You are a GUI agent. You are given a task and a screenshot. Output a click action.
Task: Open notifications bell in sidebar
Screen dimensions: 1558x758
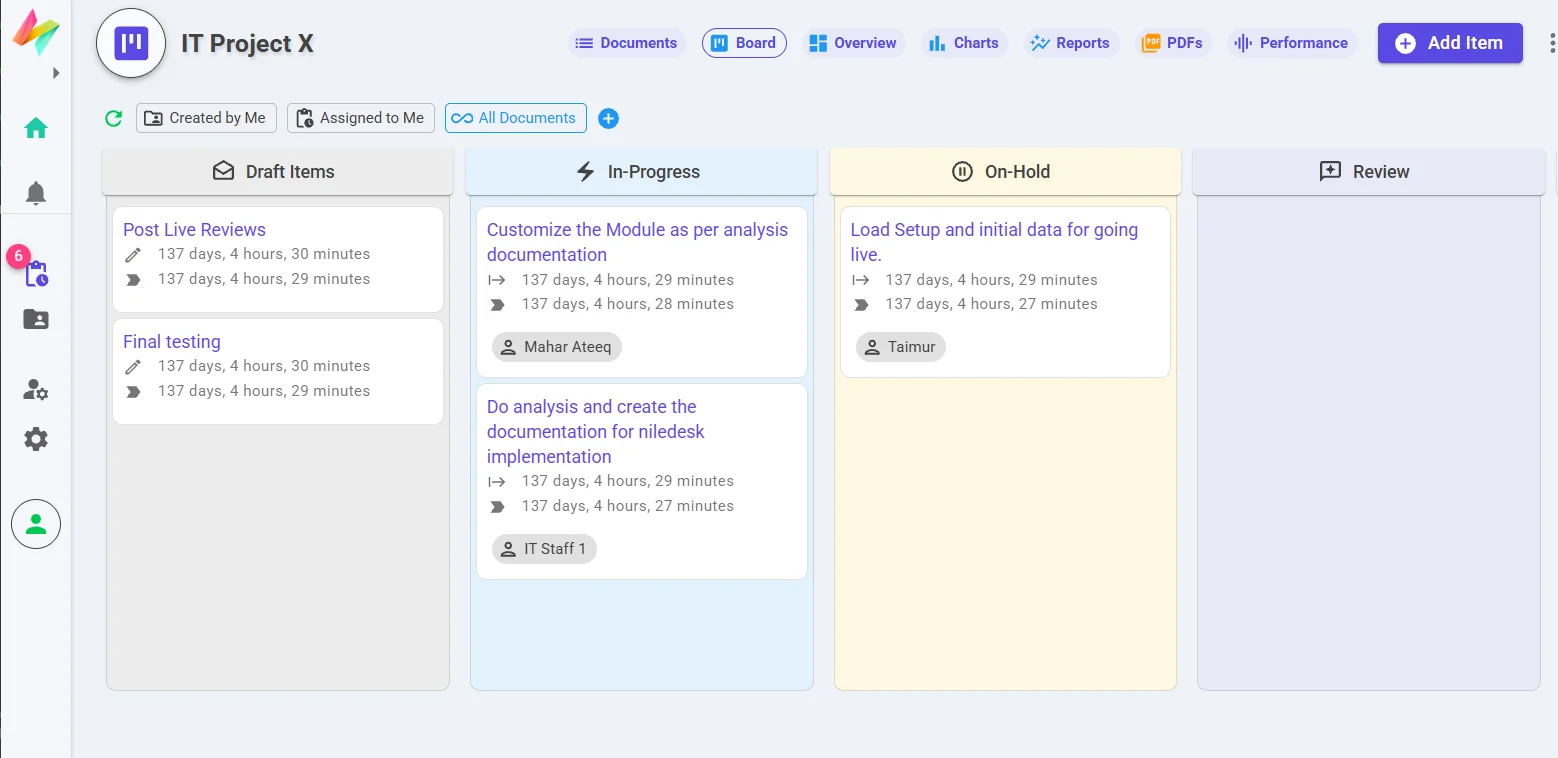[x=36, y=193]
